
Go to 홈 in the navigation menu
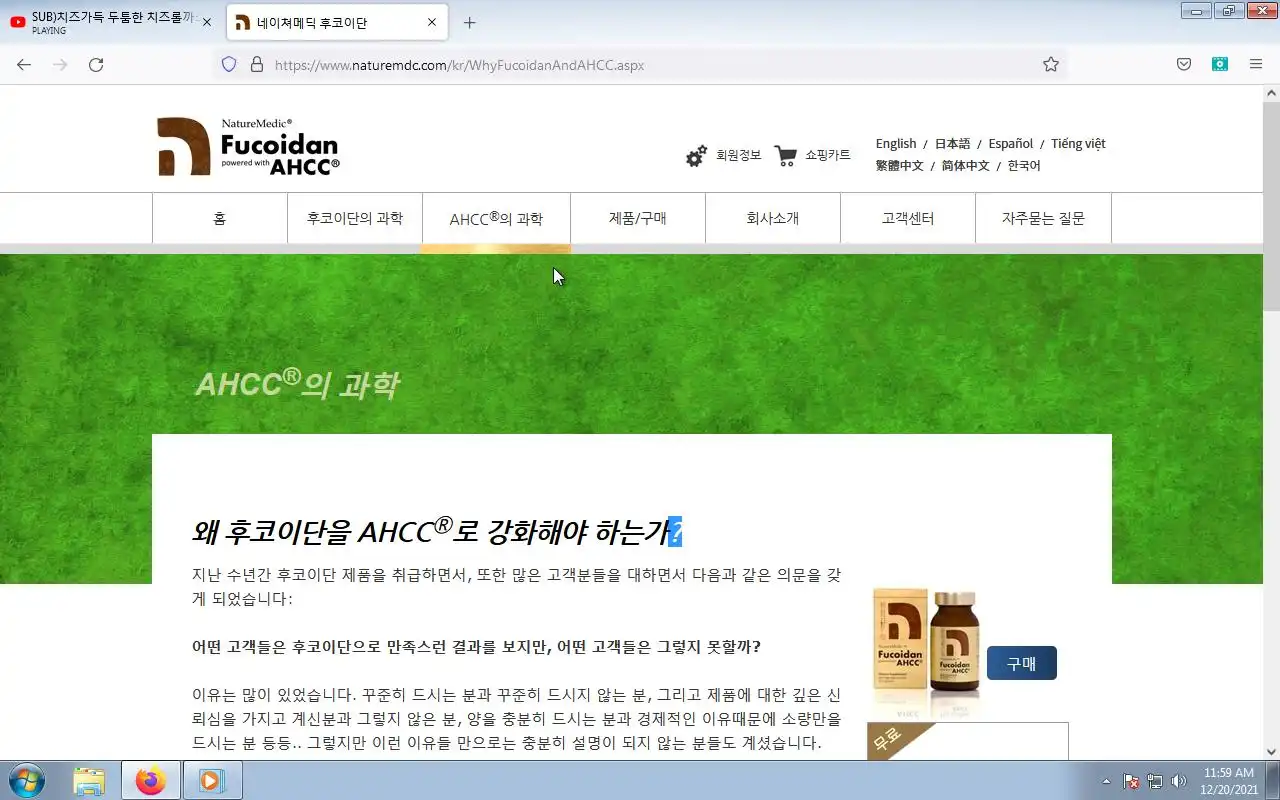pyautogui.click(x=220, y=218)
